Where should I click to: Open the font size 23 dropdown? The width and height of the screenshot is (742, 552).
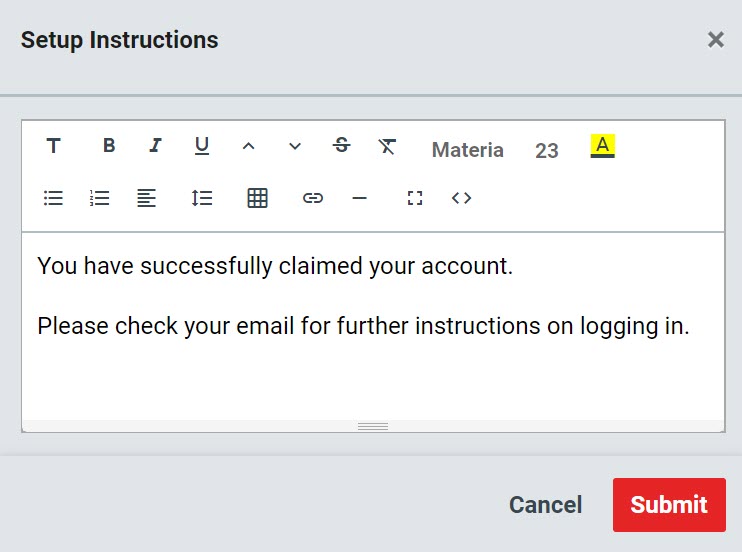point(547,151)
